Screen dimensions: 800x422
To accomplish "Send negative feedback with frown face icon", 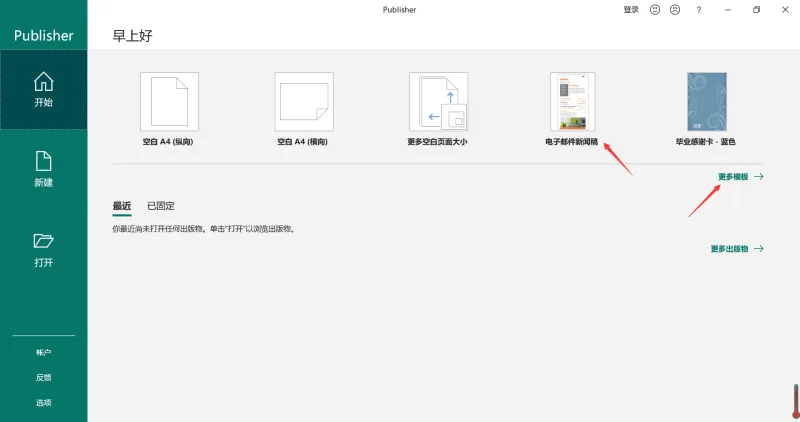I will (675, 10).
